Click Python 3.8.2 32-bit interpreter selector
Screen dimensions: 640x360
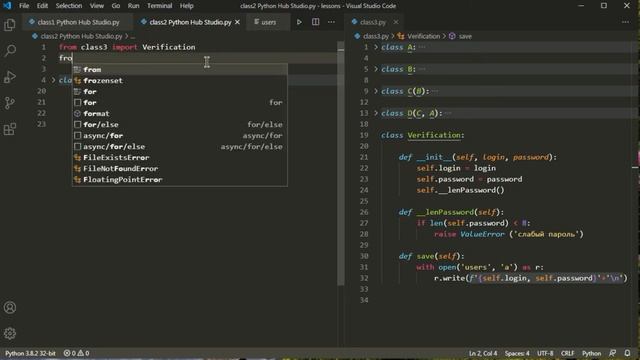(x=30, y=353)
